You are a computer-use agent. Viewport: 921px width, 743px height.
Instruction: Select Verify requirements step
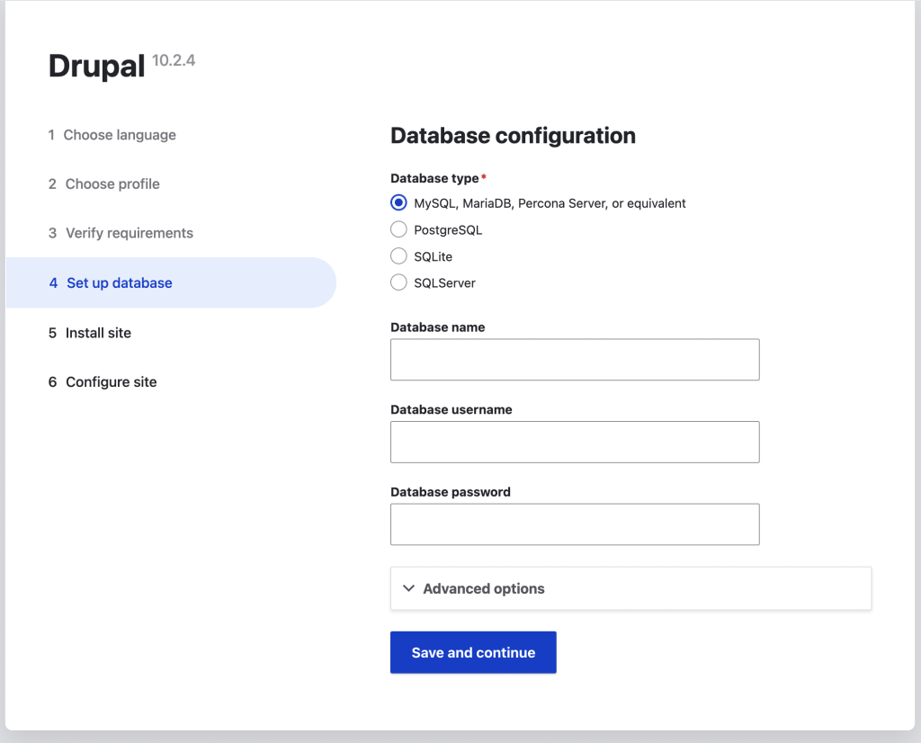[x=120, y=233]
